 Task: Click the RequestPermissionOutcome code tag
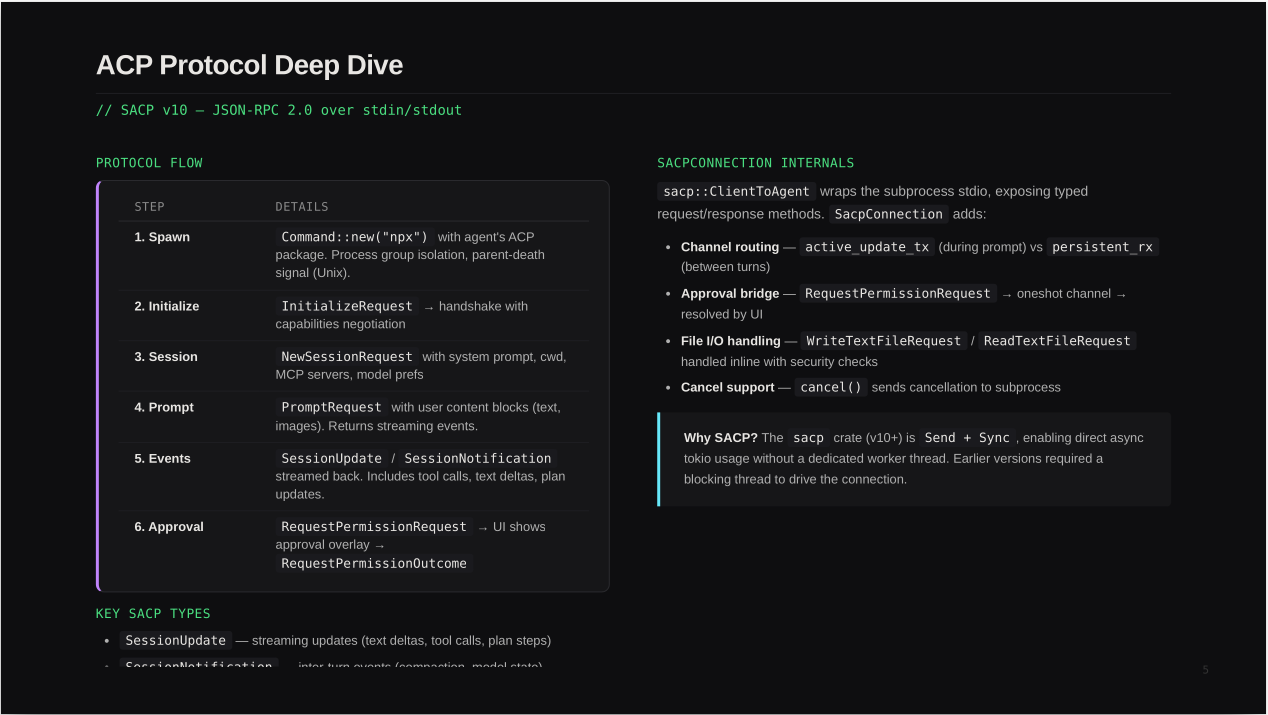click(x=374, y=563)
